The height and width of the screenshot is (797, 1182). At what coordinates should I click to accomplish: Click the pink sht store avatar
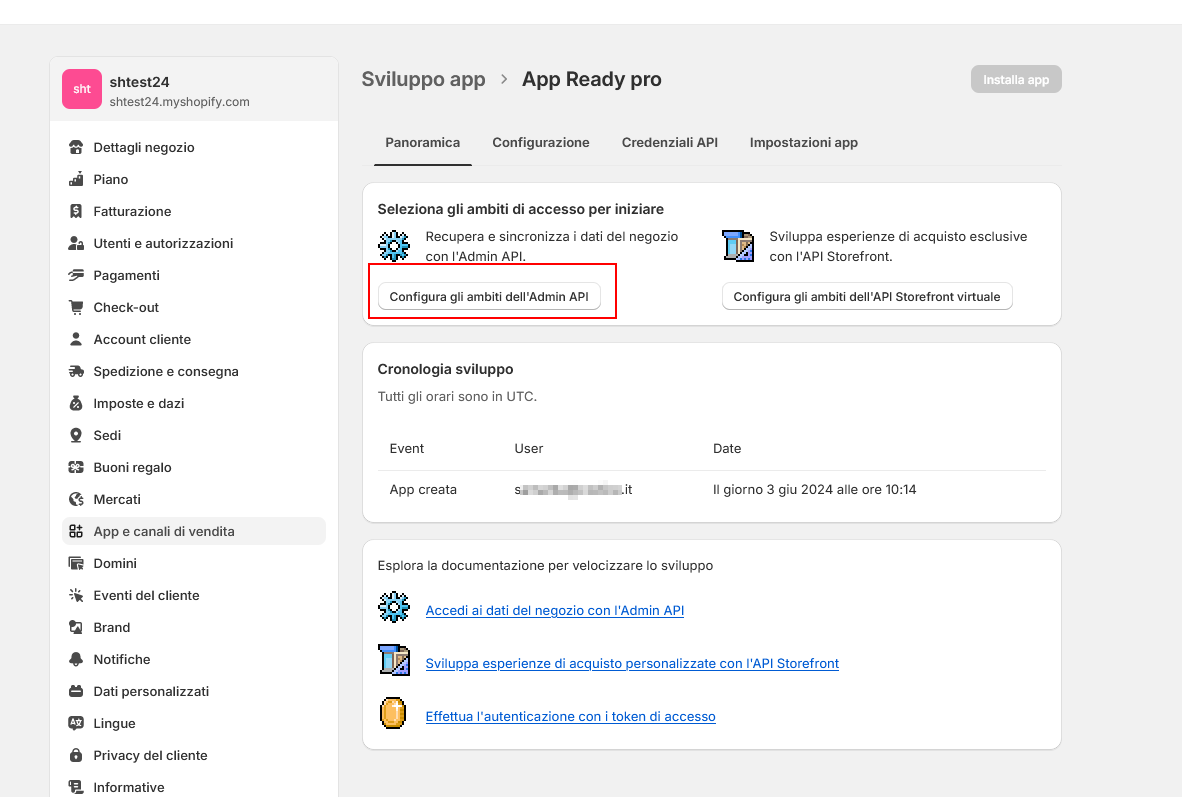tap(81, 89)
